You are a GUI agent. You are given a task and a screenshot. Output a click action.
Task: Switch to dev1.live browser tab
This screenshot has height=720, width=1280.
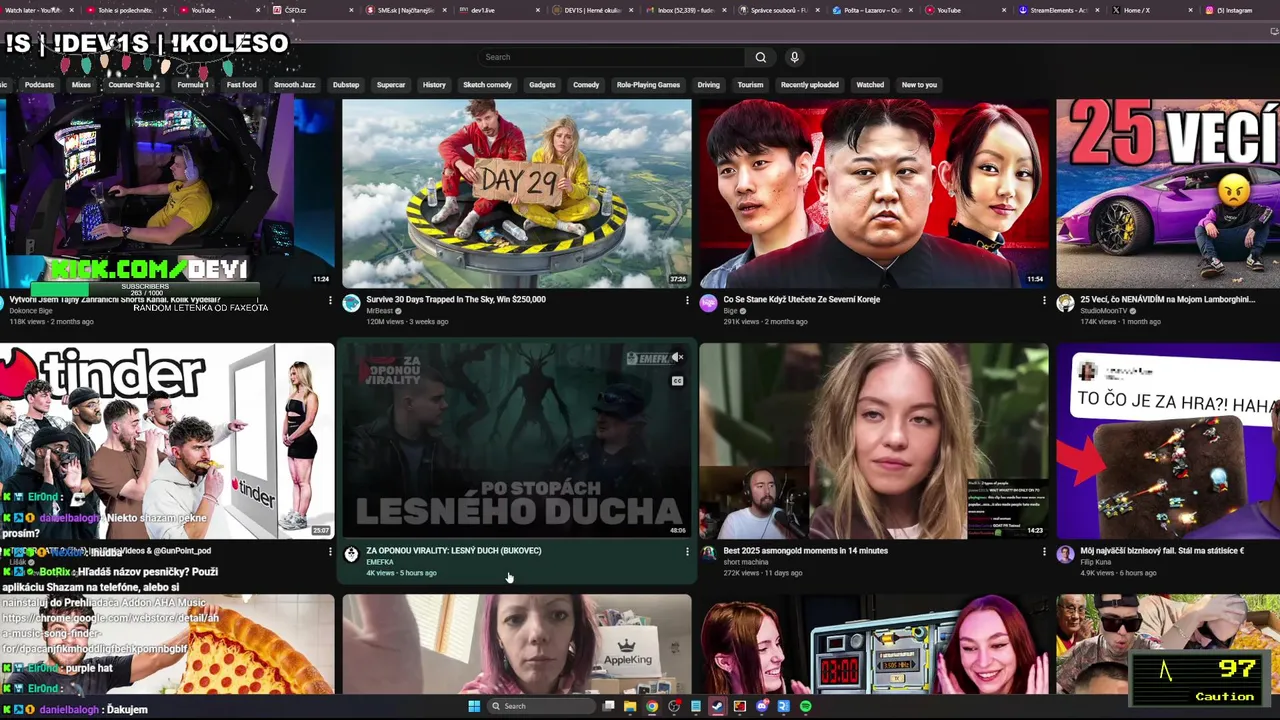click(x=500, y=10)
